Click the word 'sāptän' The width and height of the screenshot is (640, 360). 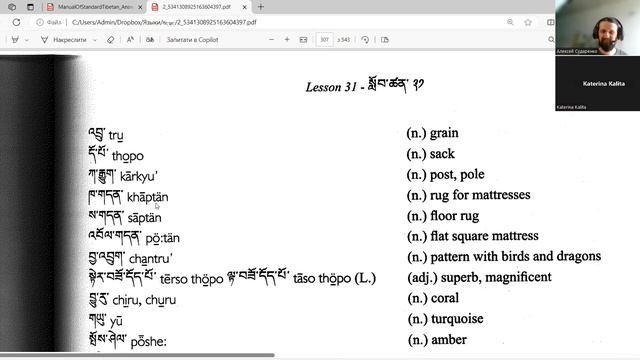[x=144, y=218]
